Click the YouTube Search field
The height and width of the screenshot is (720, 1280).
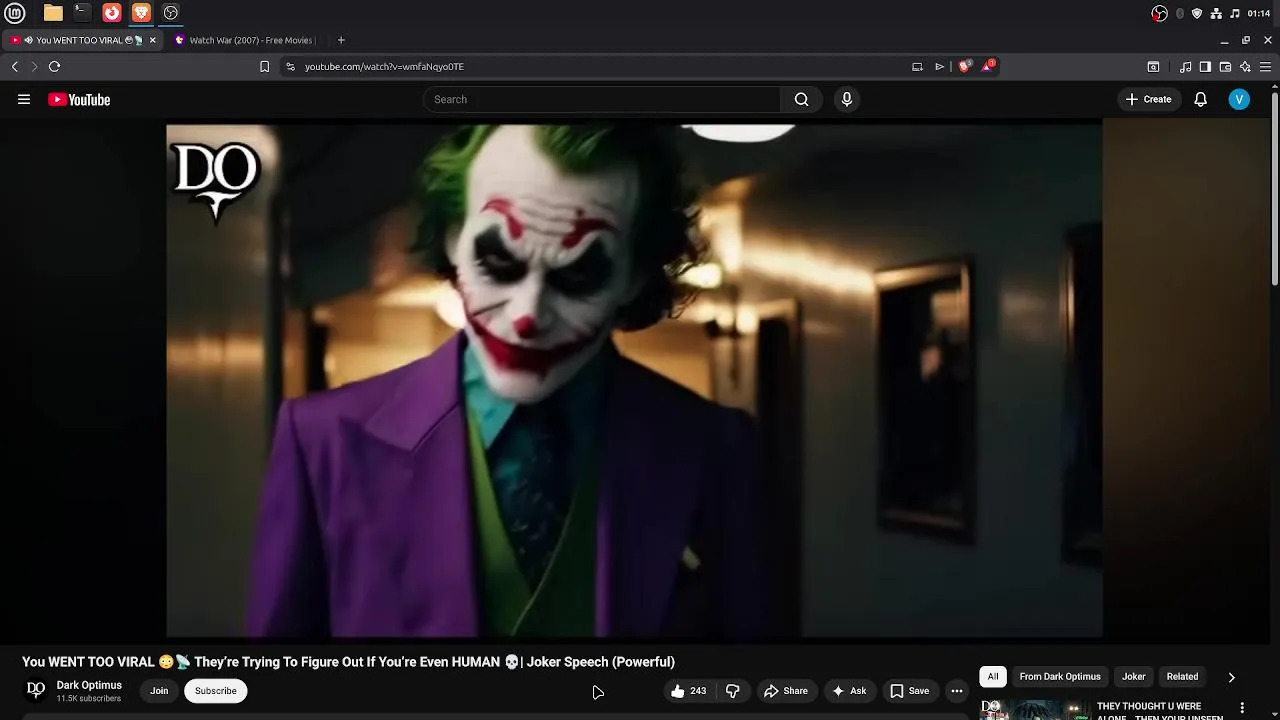[x=602, y=99]
